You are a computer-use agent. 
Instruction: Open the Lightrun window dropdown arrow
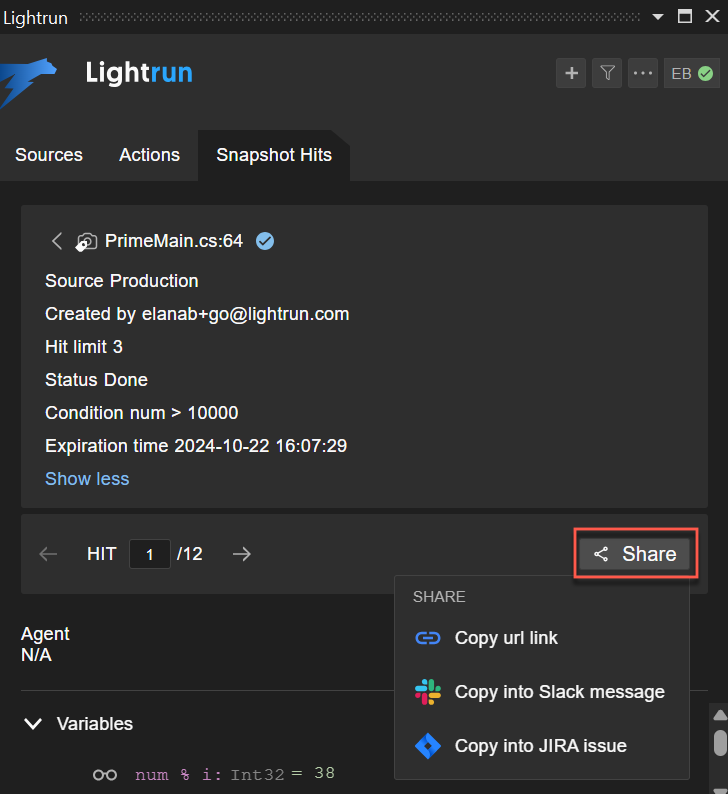click(657, 16)
